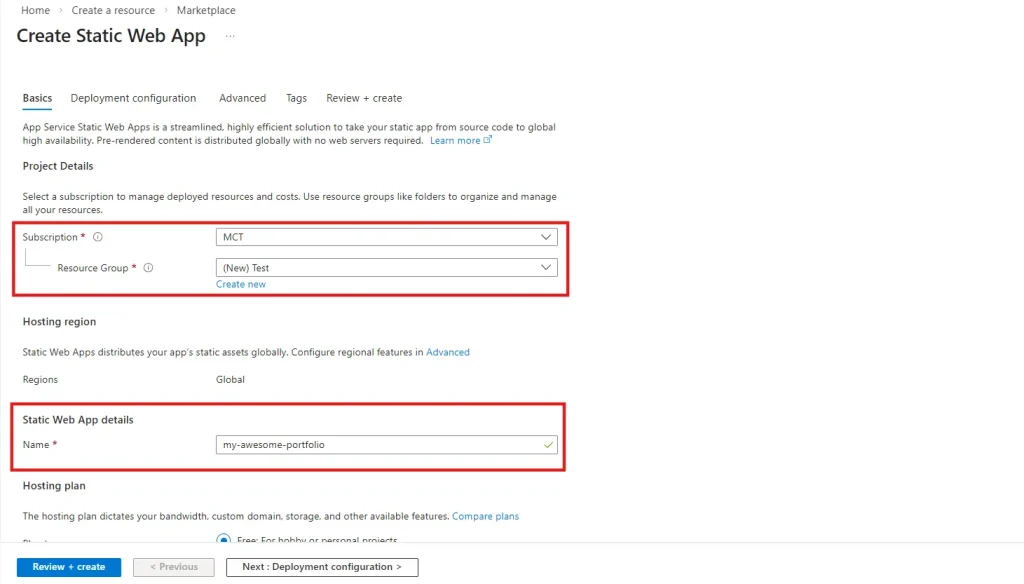1024x584 pixels.
Task: Click the Advanced link in Hosting region
Action: 448,352
